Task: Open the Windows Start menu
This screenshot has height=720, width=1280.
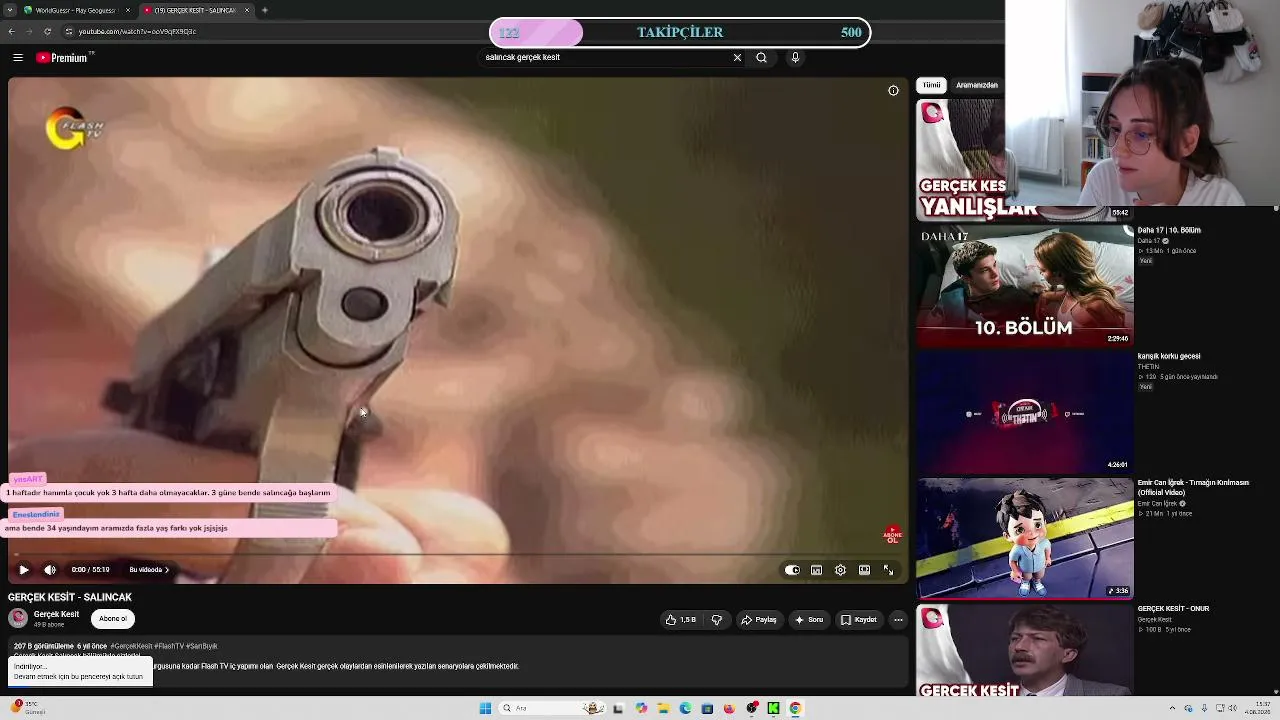Action: click(x=485, y=708)
